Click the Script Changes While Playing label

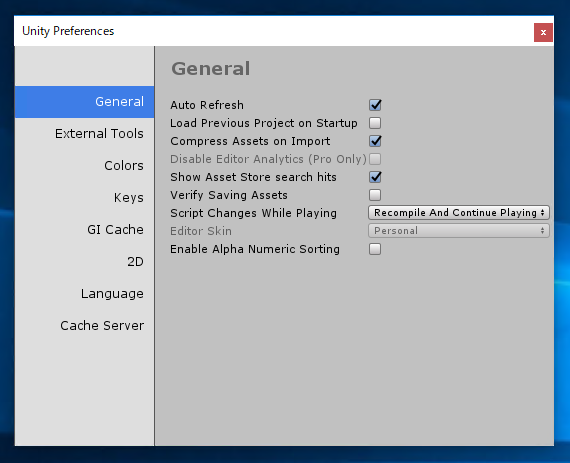point(253,213)
